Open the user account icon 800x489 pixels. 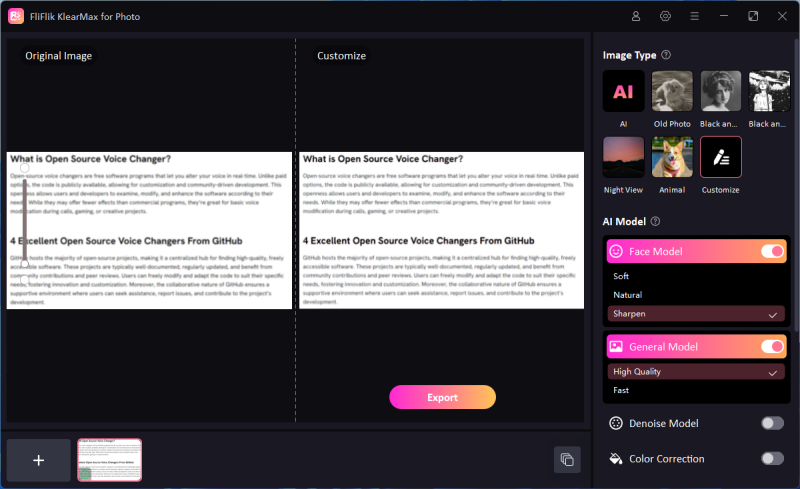pyautogui.click(x=636, y=16)
